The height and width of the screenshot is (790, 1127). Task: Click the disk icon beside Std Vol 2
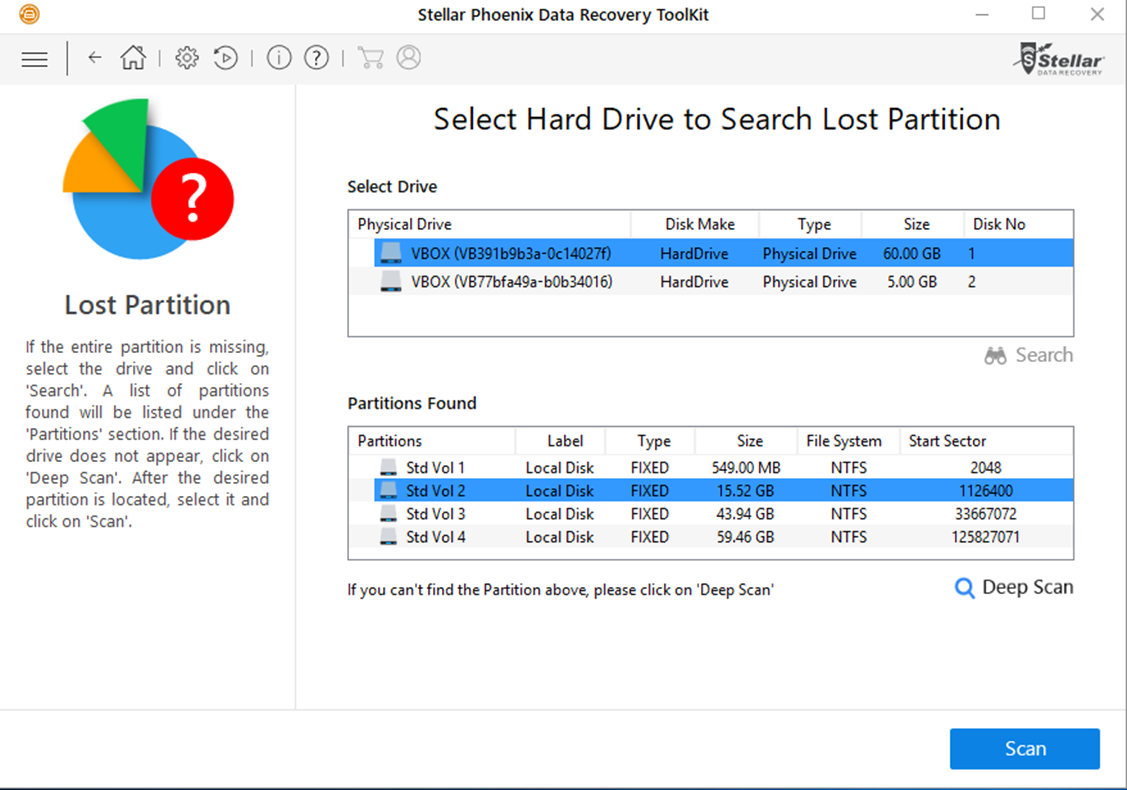coord(388,490)
